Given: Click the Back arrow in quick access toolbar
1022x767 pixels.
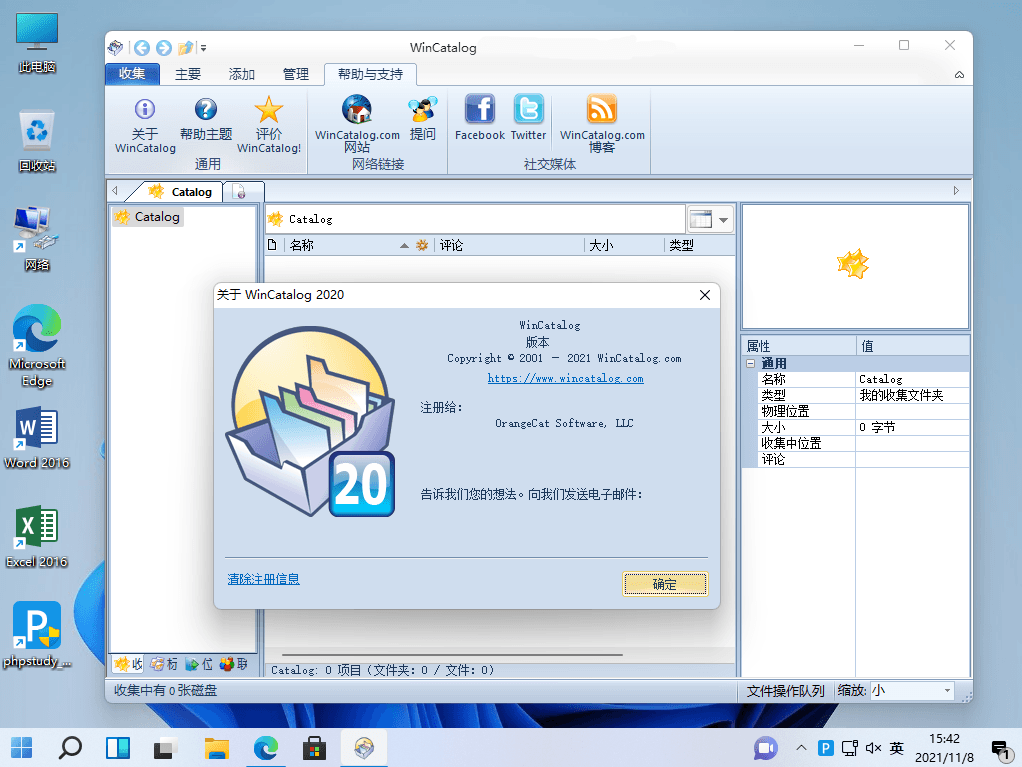Looking at the screenshot, I should tap(142, 48).
